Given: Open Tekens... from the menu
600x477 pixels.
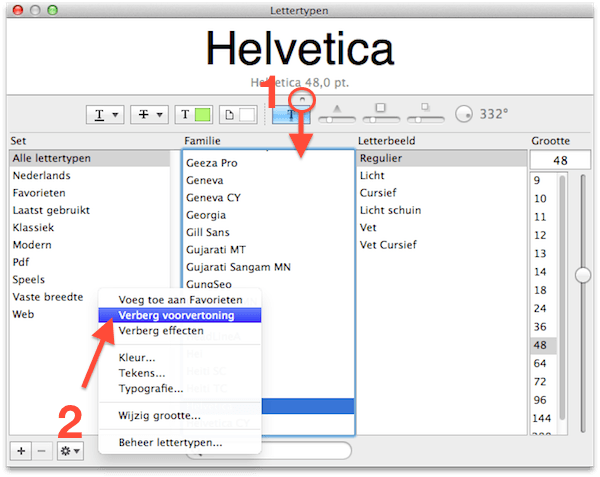Looking at the screenshot, I should pyautogui.click(x=180, y=373).
